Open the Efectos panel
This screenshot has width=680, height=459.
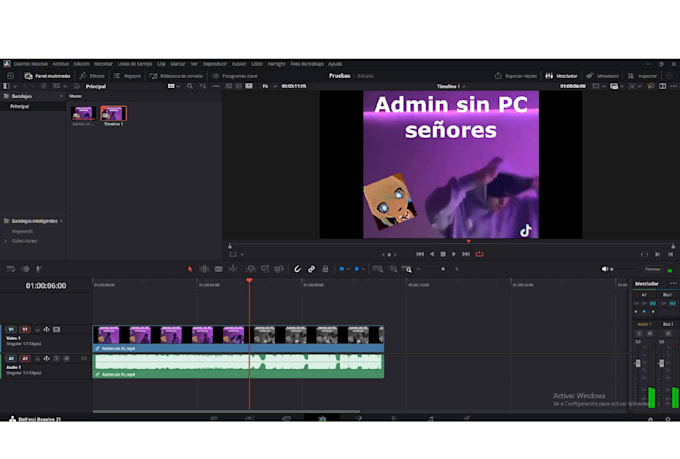pos(92,76)
